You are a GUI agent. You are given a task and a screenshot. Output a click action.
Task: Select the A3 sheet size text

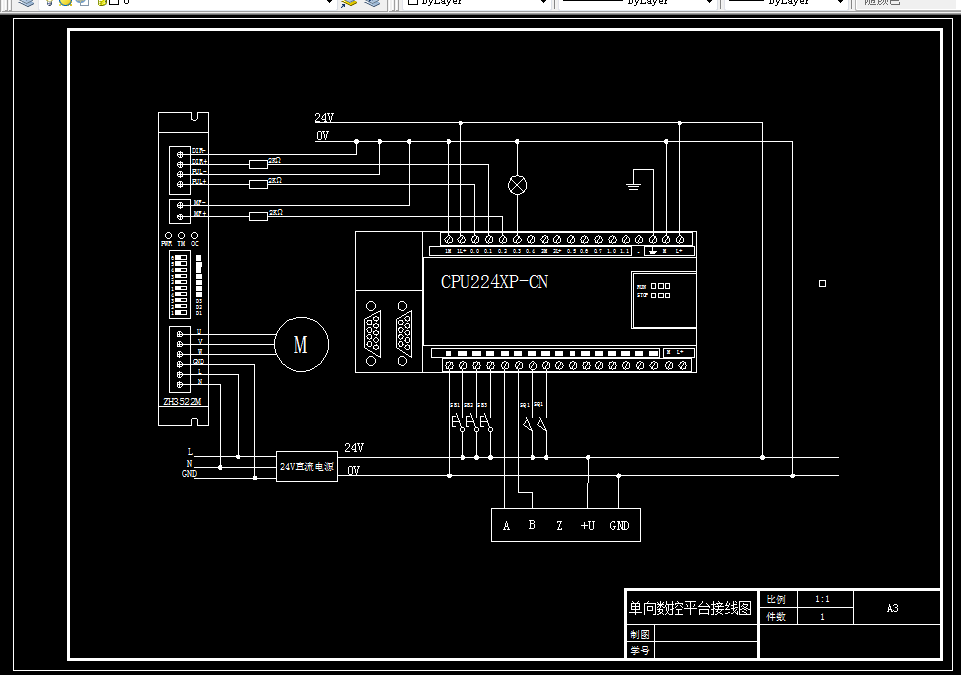892,608
